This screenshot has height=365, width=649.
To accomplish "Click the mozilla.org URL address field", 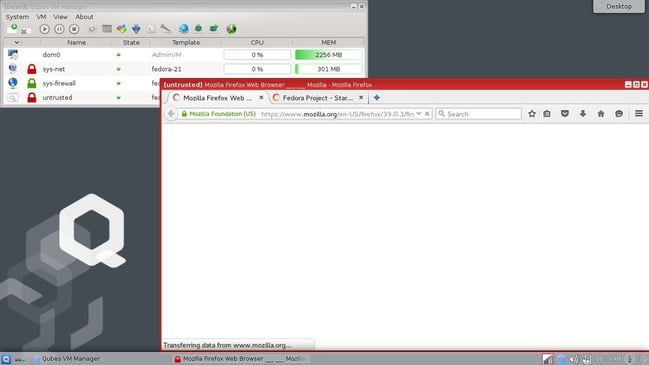I will pos(337,114).
